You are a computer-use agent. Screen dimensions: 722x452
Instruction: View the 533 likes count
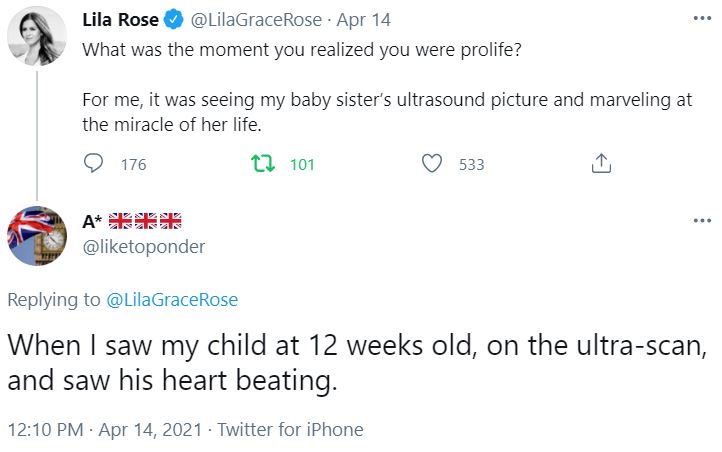(x=472, y=165)
